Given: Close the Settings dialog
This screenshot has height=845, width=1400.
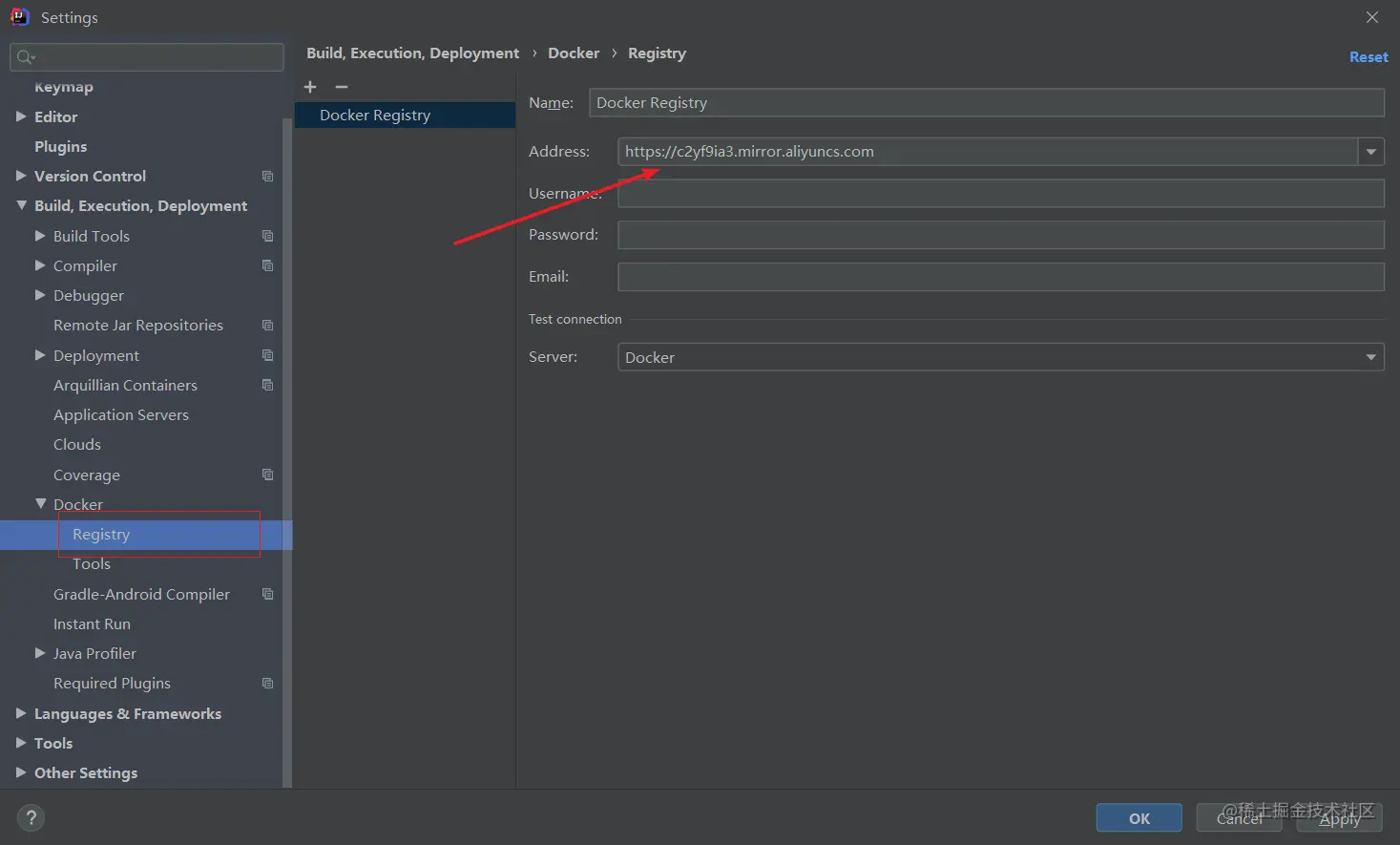Looking at the screenshot, I should click(x=1372, y=17).
